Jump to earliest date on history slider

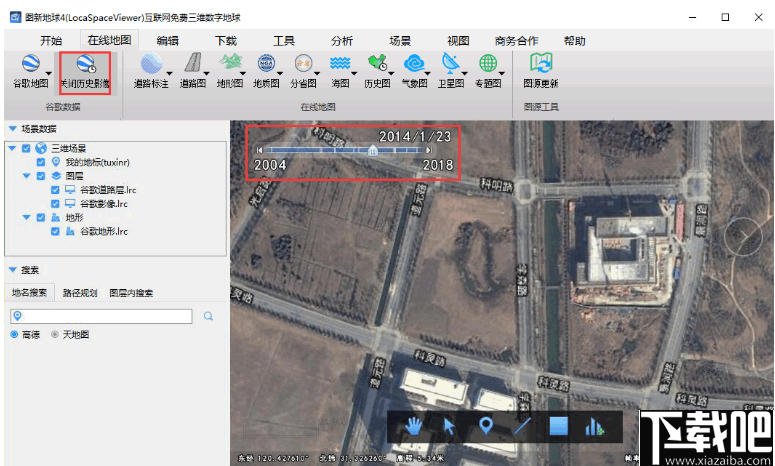(x=259, y=150)
